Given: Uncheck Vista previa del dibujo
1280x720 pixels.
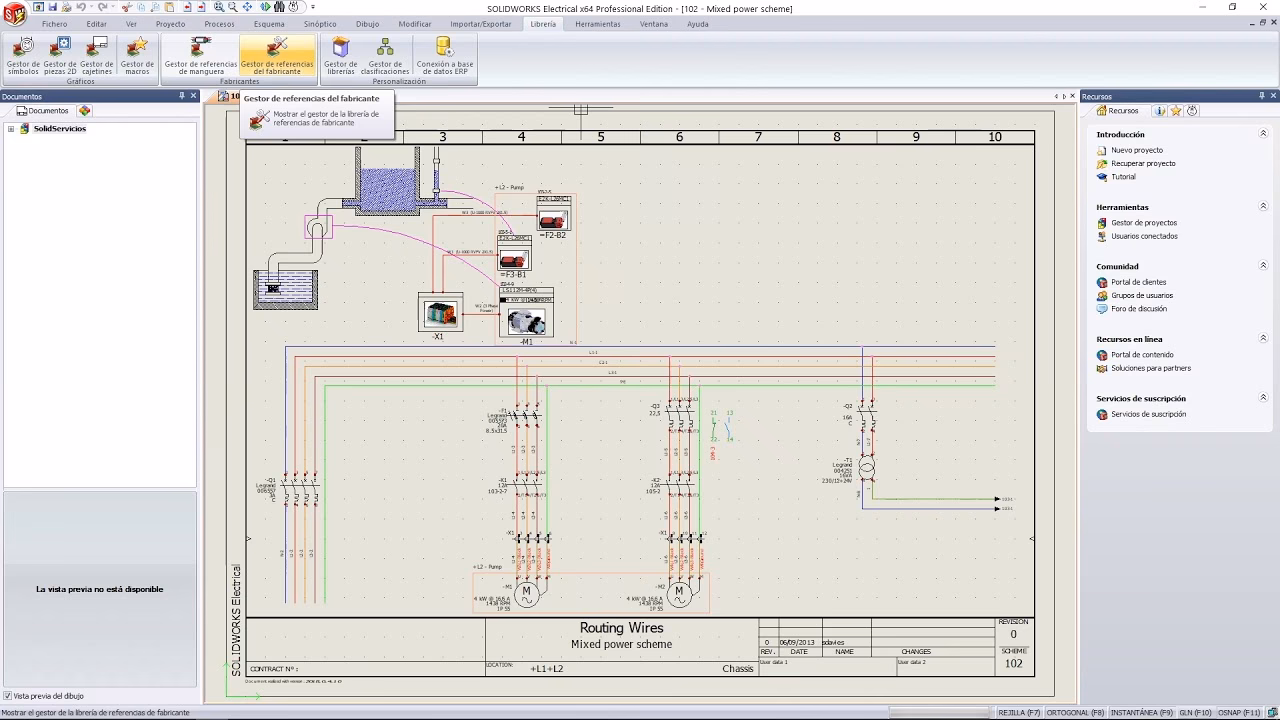Looking at the screenshot, I should pos(10,696).
